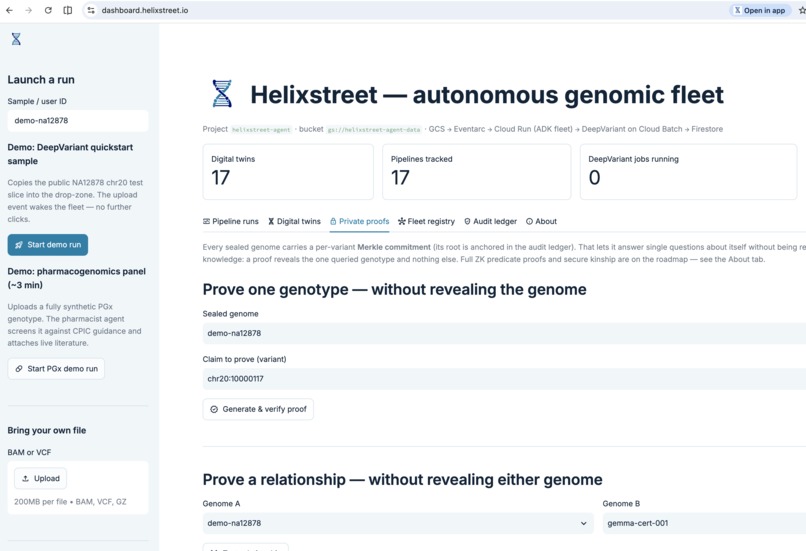The width and height of the screenshot is (806, 551).
Task: Bookmark this page with the star
Action: pos(801,10)
